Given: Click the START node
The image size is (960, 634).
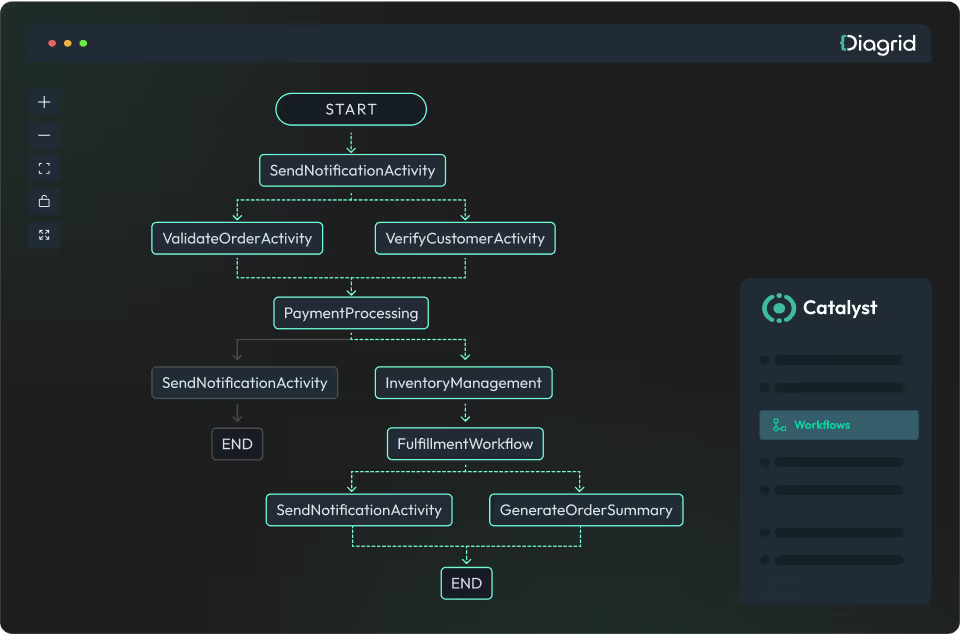Looking at the screenshot, I should [350, 109].
